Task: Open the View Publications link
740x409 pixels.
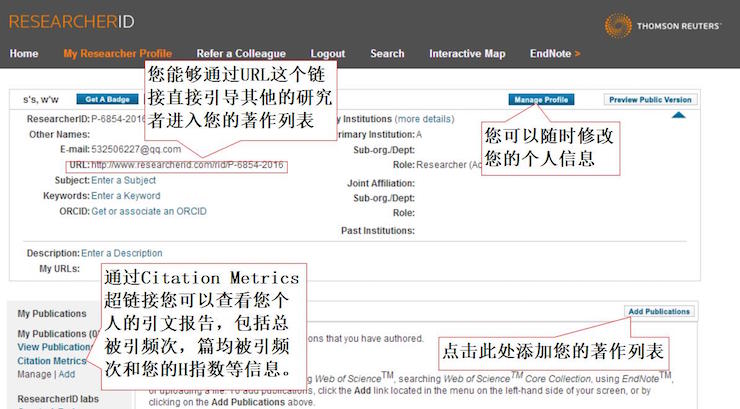Action: tap(54, 347)
